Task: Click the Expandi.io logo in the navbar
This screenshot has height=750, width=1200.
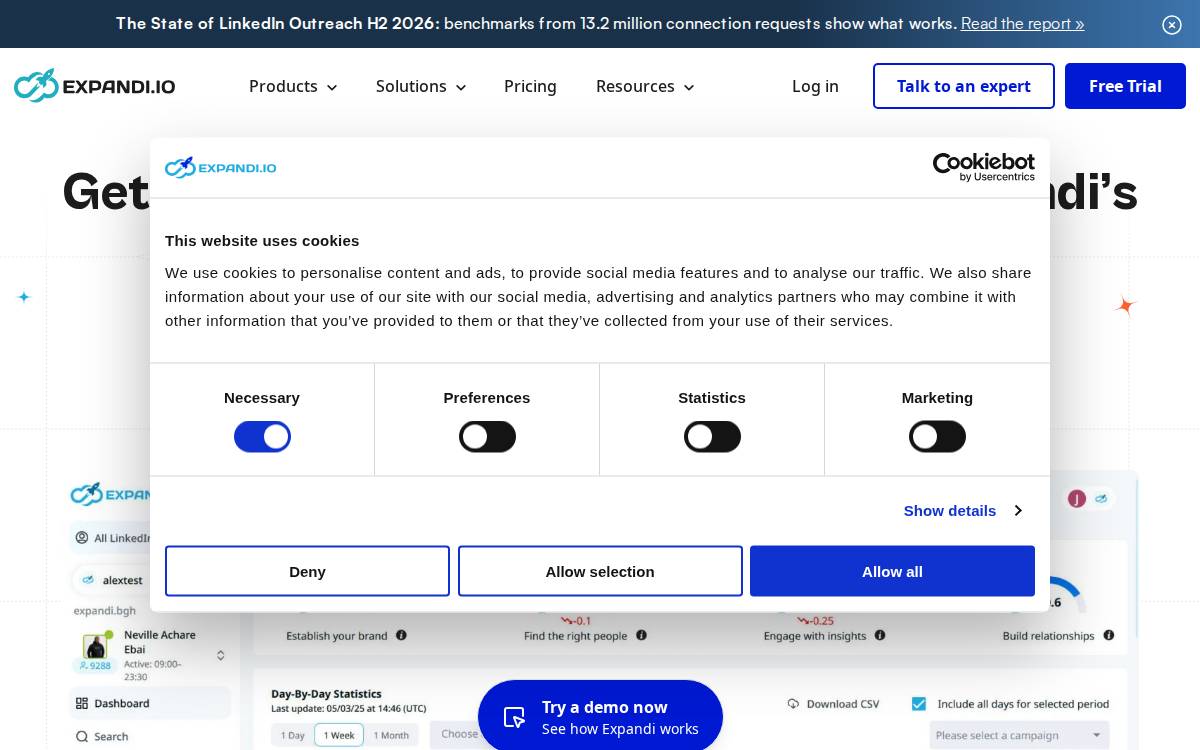Action: point(95,86)
